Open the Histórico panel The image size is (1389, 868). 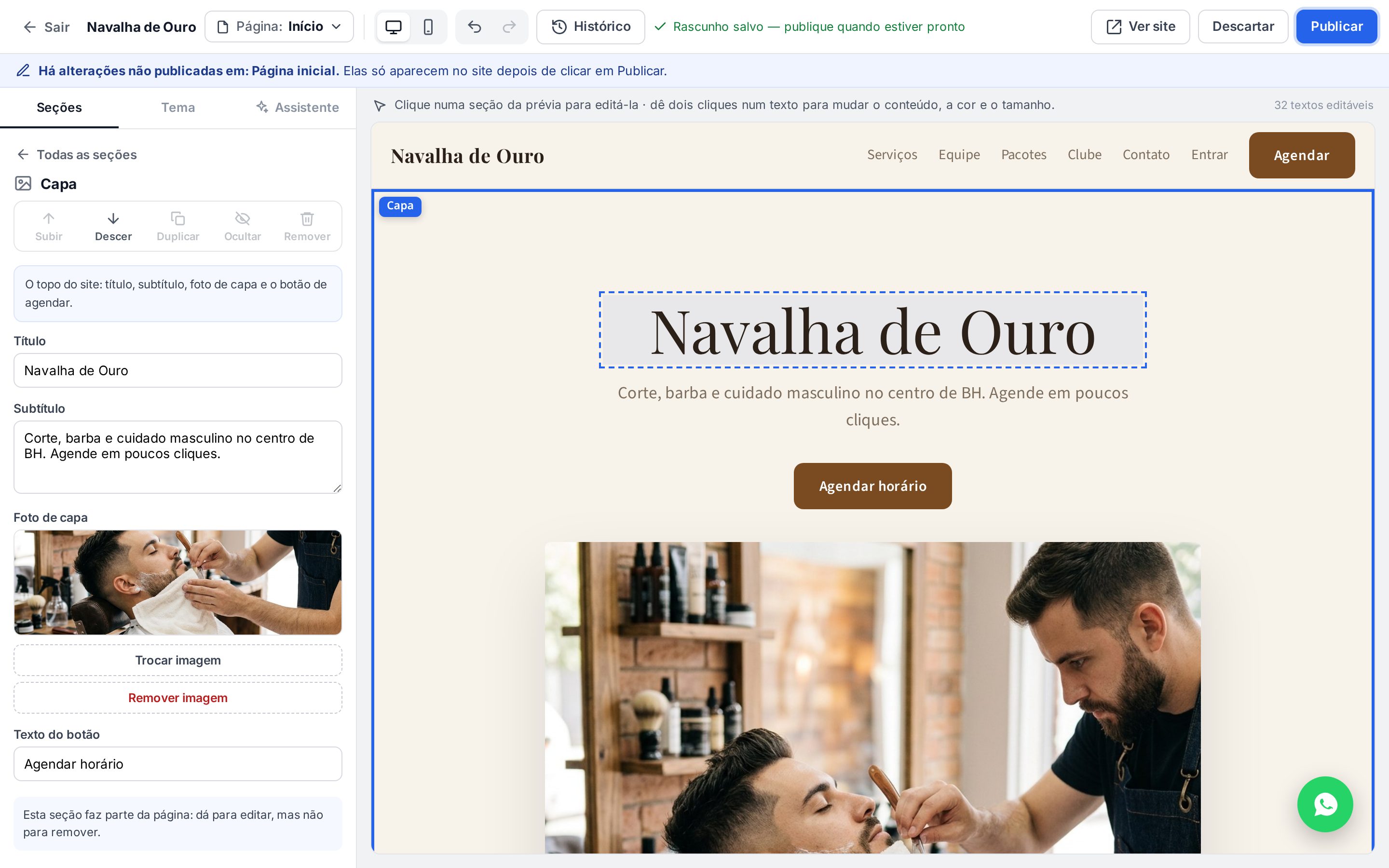[x=591, y=27]
